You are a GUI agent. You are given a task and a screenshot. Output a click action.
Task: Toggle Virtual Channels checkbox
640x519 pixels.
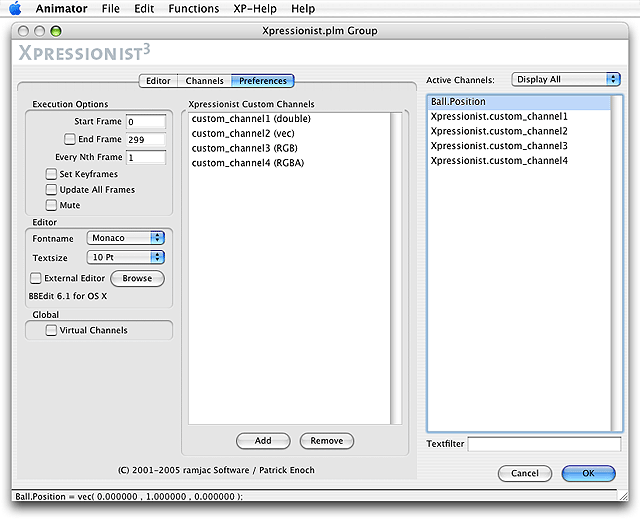coord(51,330)
